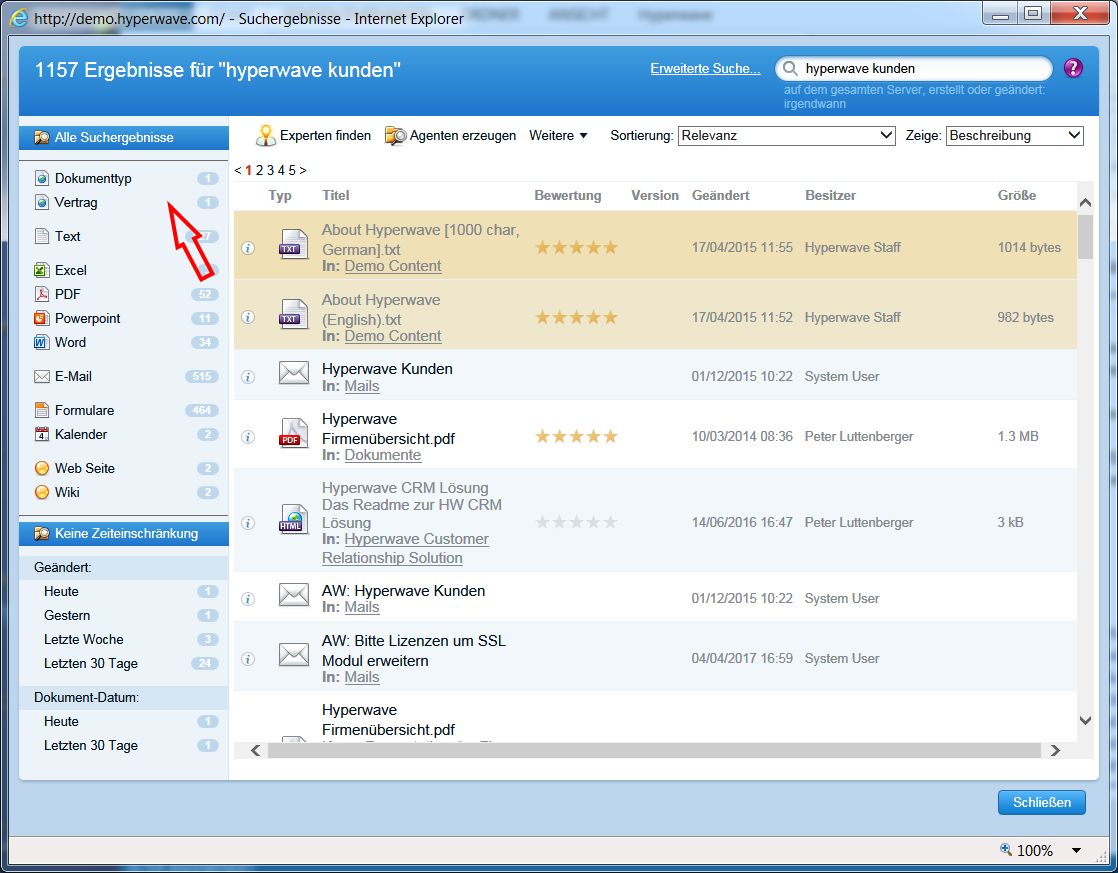The image size is (1118, 873).
Task: Open Internet Explorer zoom level dropdown arrow
Action: [x=1077, y=850]
